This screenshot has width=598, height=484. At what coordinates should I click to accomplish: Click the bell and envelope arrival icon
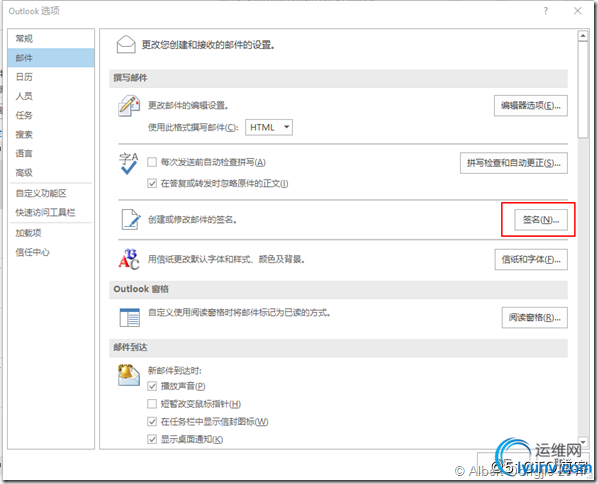[129, 375]
